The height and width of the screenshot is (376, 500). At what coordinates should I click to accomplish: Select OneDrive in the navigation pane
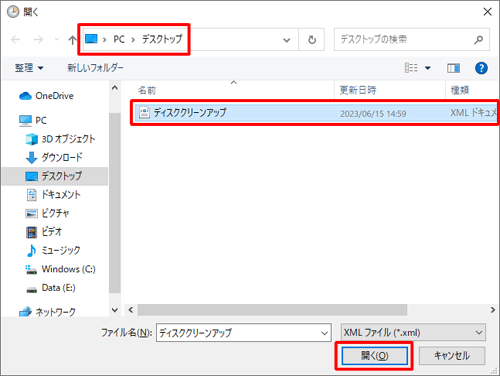point(47,96)
